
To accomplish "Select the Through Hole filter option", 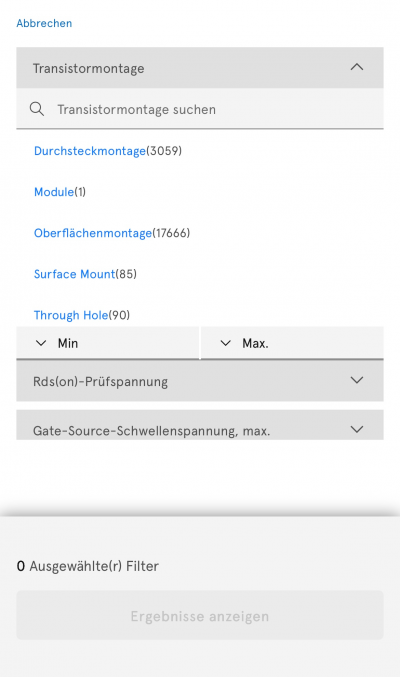I will [71, 315].
